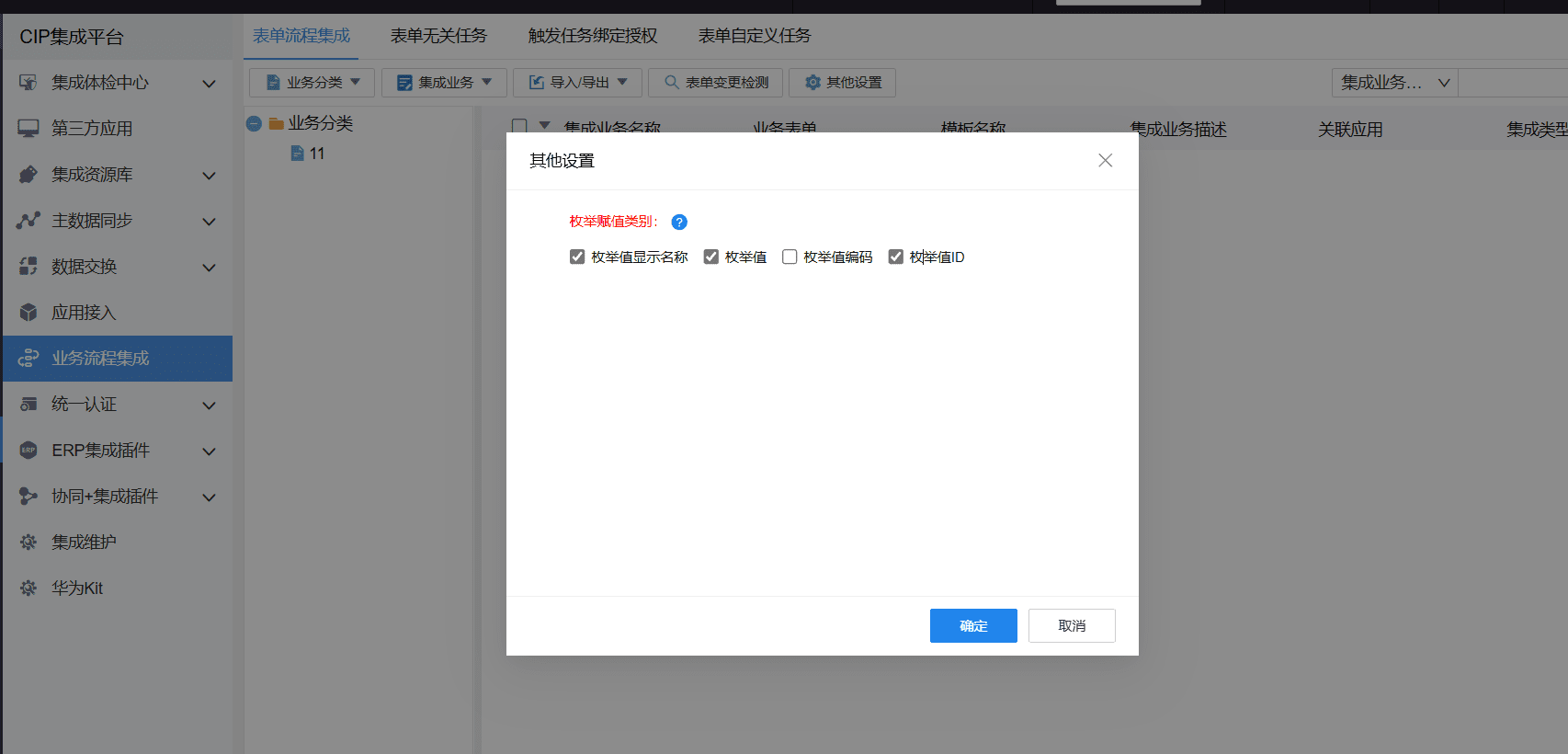The height and width of the screenshot is (754, 1568).
Task: Click the 业务分类 folder icon in tree
Action: coord(276,124)
